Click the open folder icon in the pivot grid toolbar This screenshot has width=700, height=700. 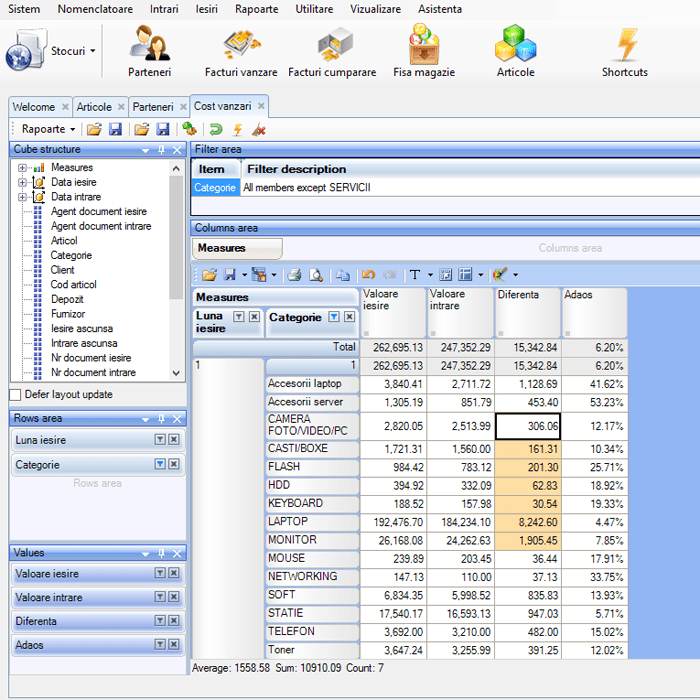point(209,275)
